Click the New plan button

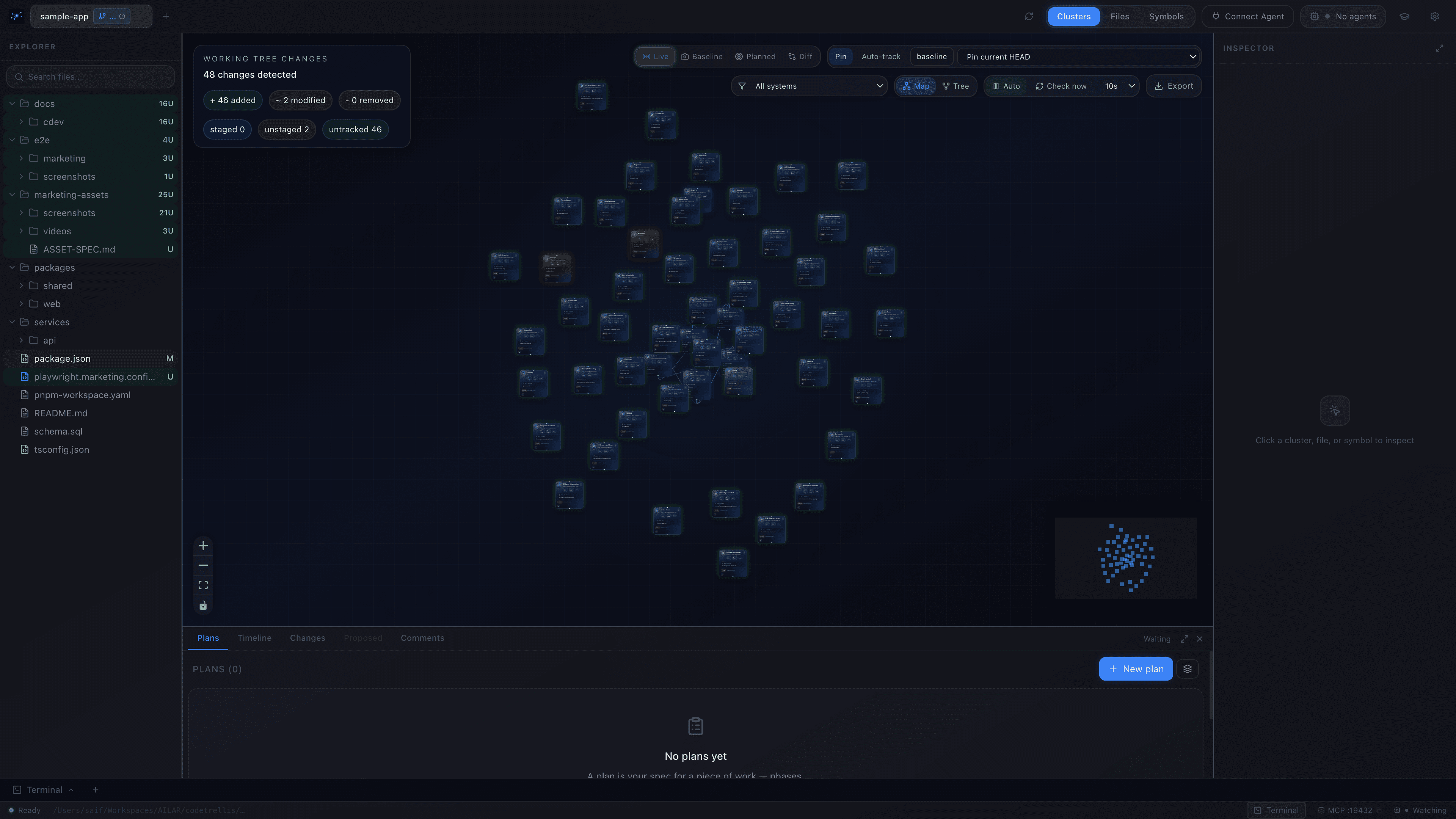point(1136,669)
